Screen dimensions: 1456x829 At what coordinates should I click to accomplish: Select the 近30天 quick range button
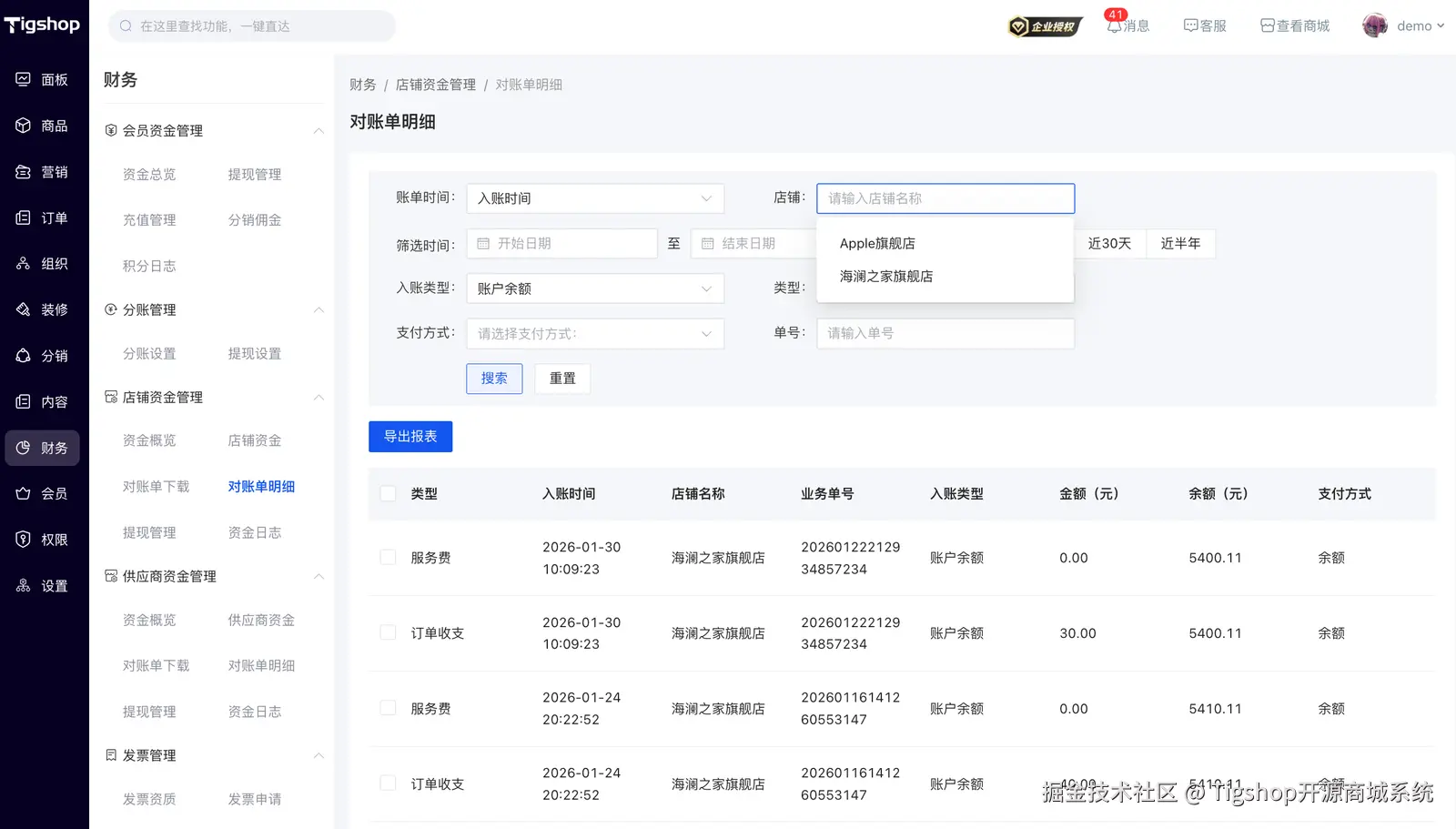[1109, 244]
